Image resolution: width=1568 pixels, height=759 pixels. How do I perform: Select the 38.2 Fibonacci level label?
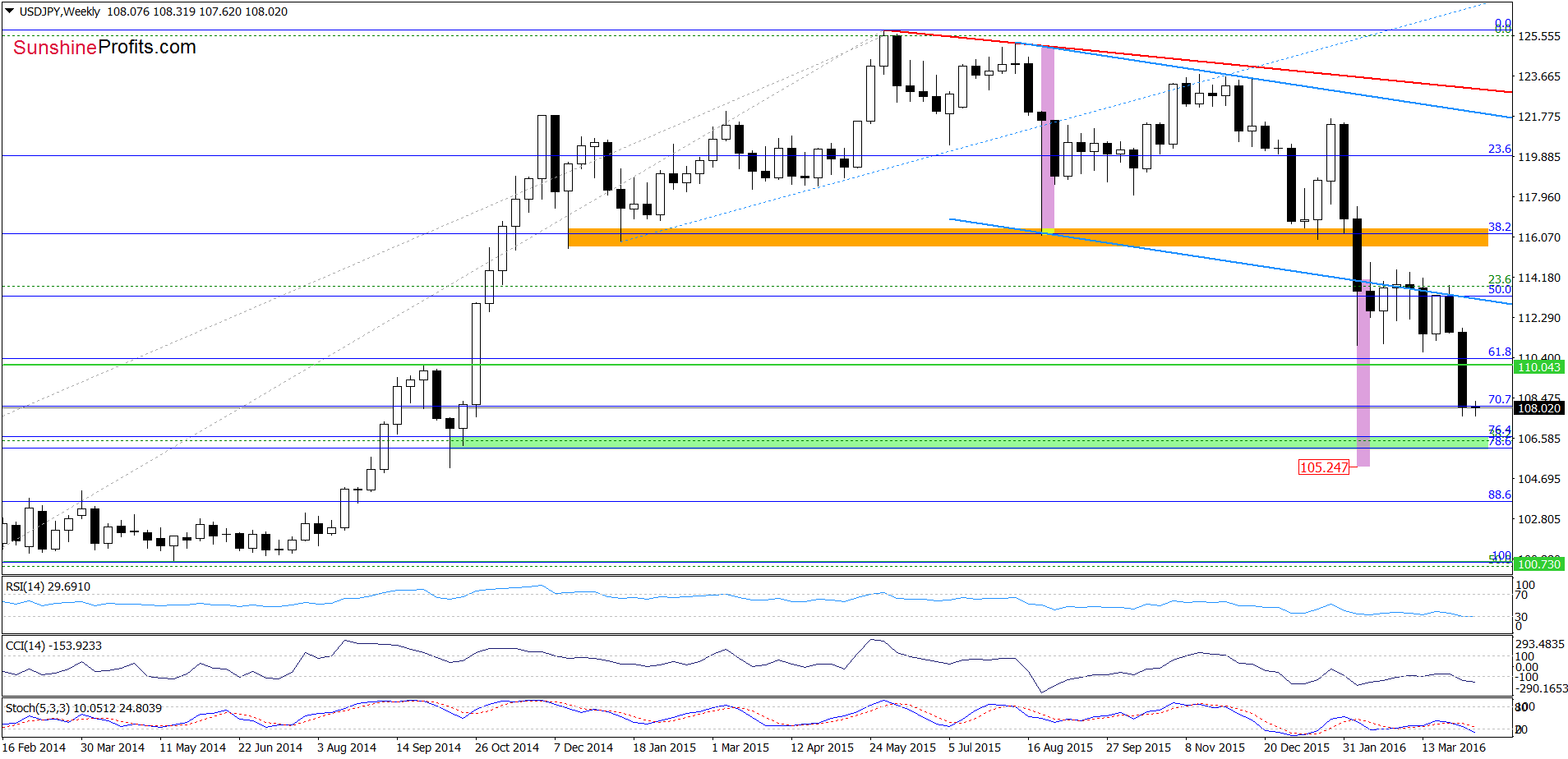pos(1499,227)
